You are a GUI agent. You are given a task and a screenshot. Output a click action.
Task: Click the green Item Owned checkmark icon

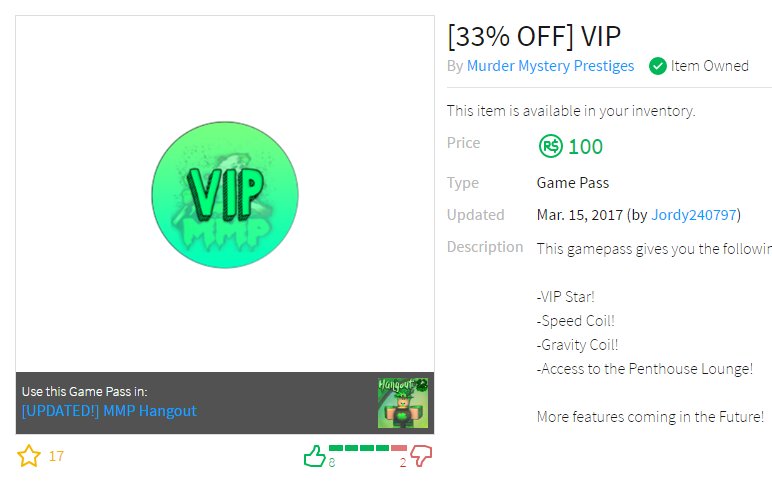[658, 66]
